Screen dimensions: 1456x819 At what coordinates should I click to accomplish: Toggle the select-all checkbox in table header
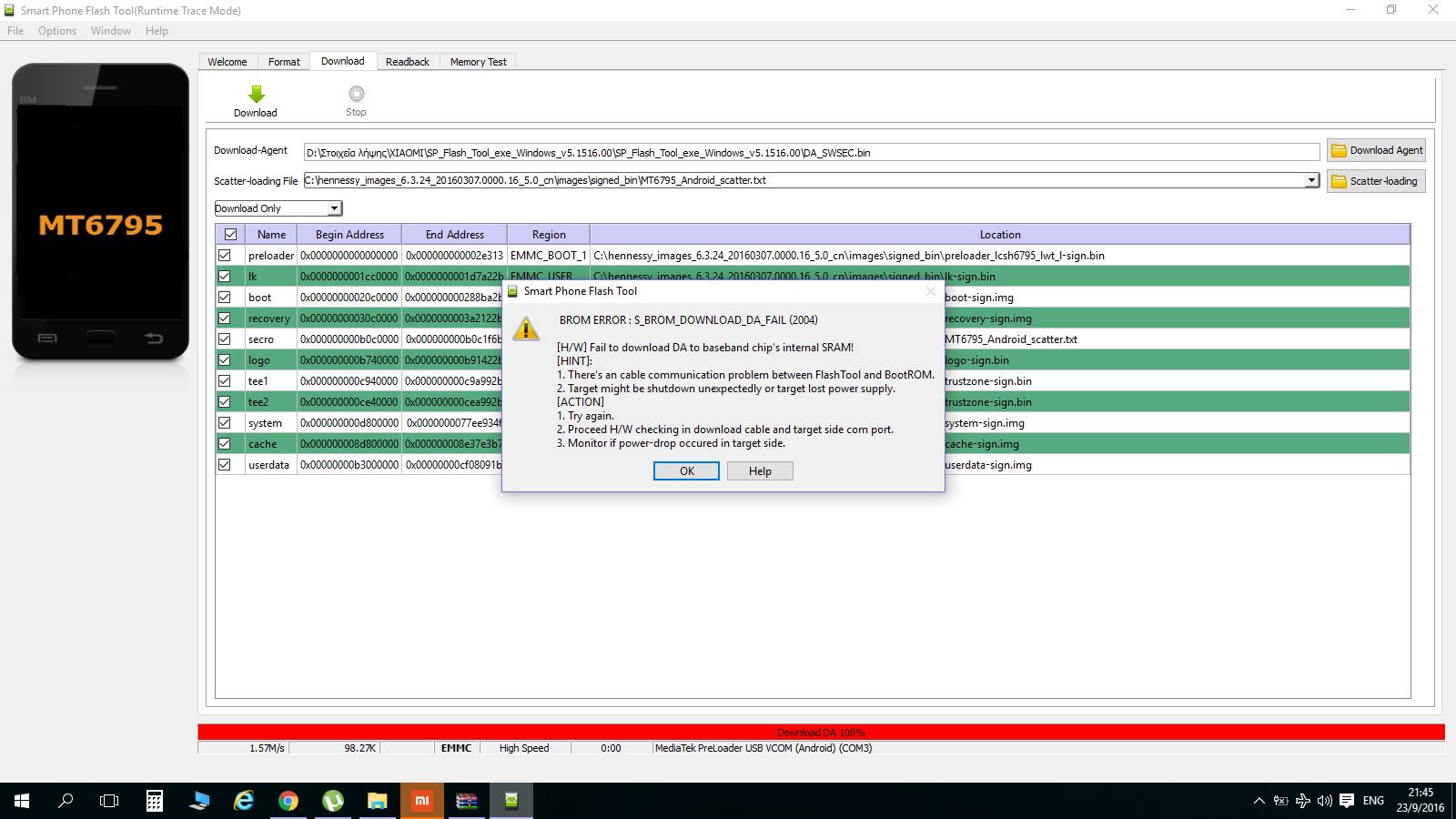[230, 235]
